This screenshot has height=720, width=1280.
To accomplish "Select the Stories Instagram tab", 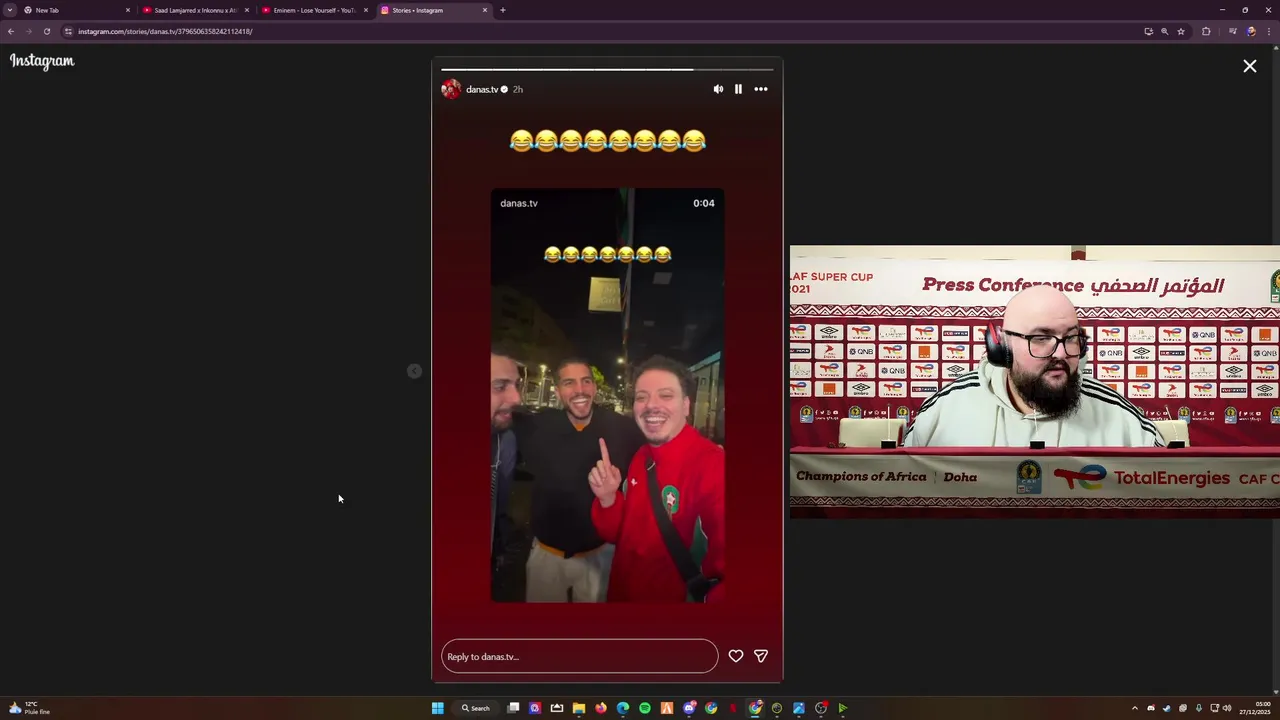I will tap(433, 10).
